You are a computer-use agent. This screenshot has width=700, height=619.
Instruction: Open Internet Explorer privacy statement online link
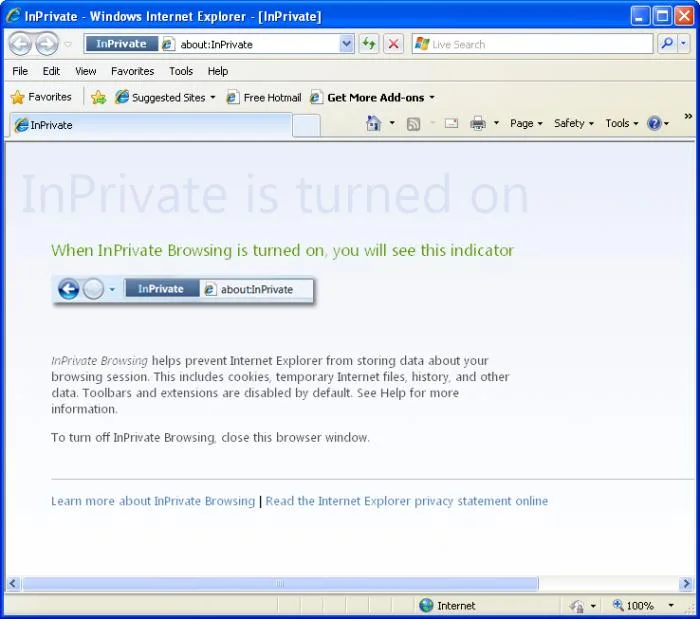coord(407,501)
